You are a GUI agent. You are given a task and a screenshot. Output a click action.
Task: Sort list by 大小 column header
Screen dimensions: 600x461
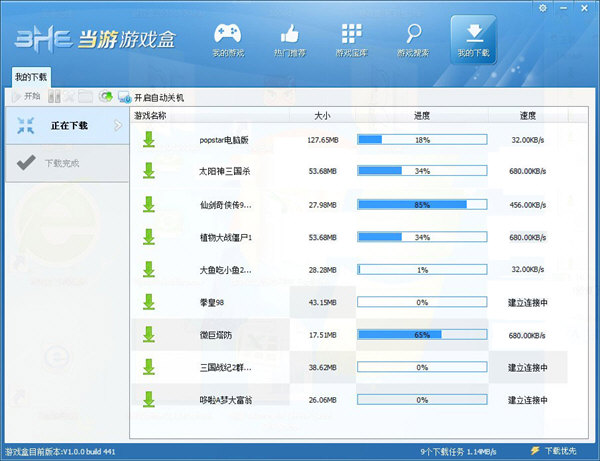click(x=321, y=116)
